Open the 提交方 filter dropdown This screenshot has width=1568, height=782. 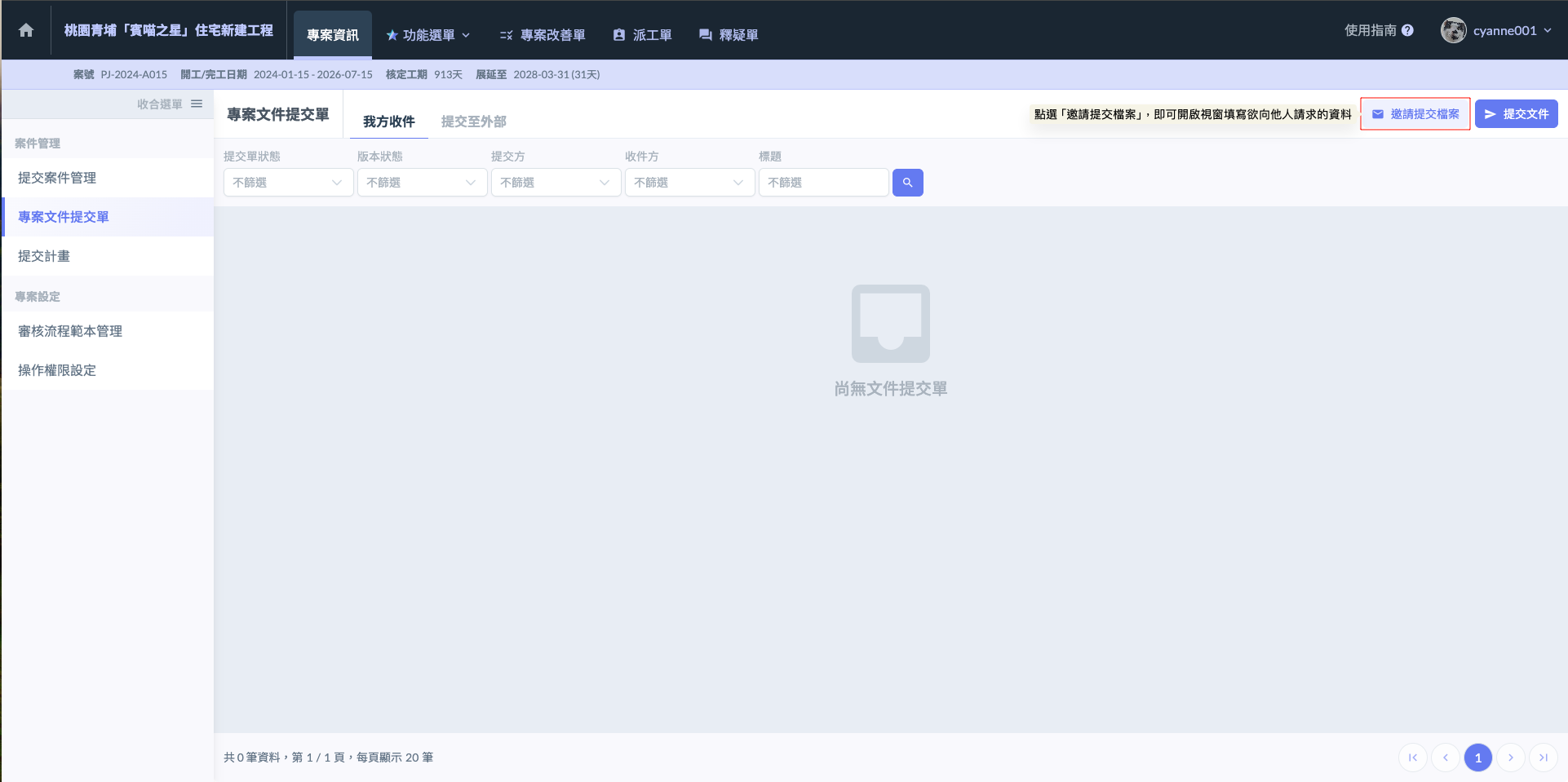tap(556, 183)
